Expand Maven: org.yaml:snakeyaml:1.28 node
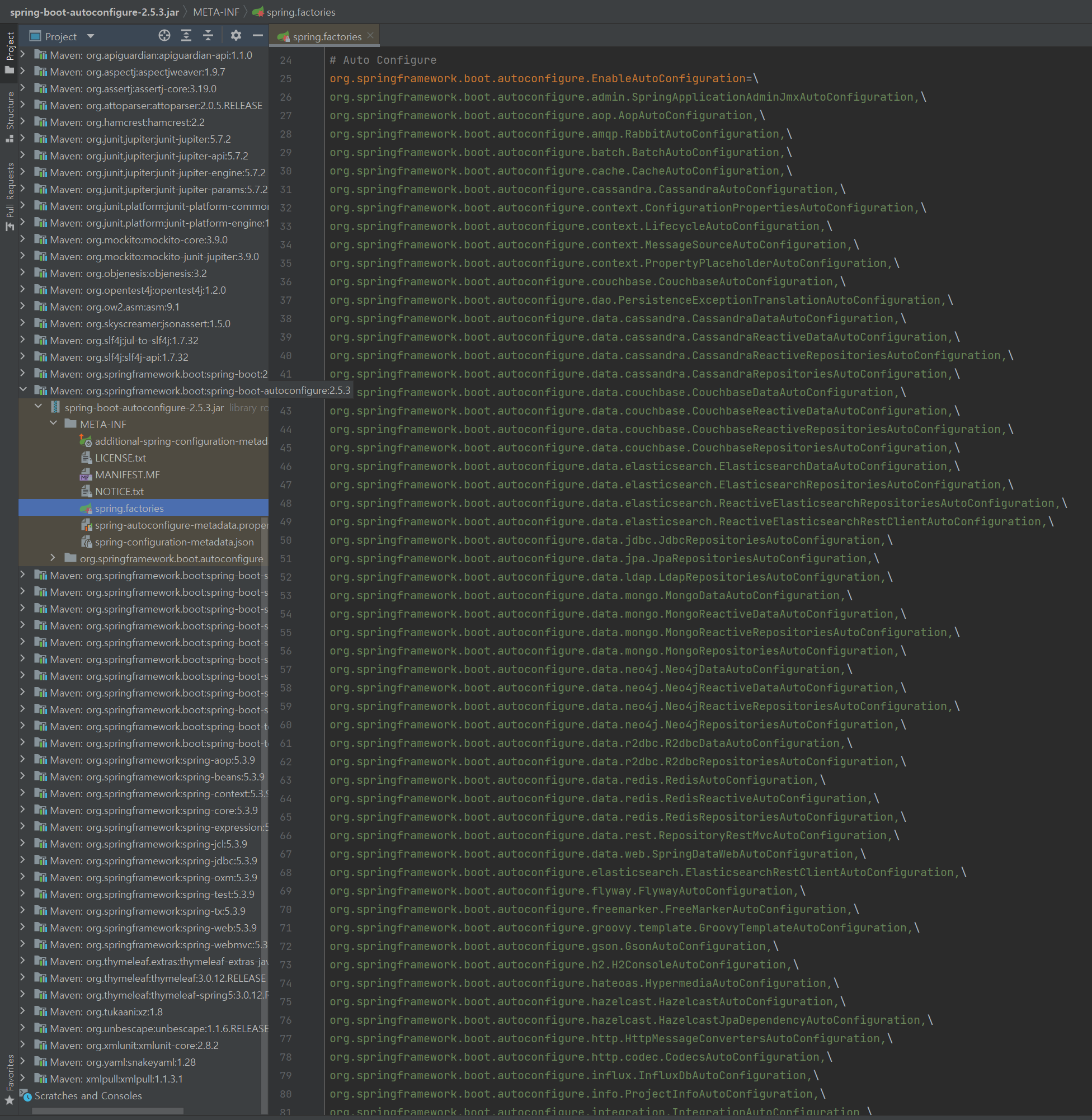 pos(22,1061)
